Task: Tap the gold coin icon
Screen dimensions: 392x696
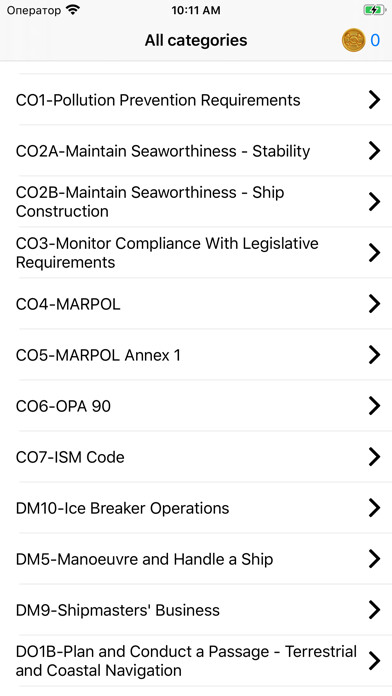Action: (353, 40)
